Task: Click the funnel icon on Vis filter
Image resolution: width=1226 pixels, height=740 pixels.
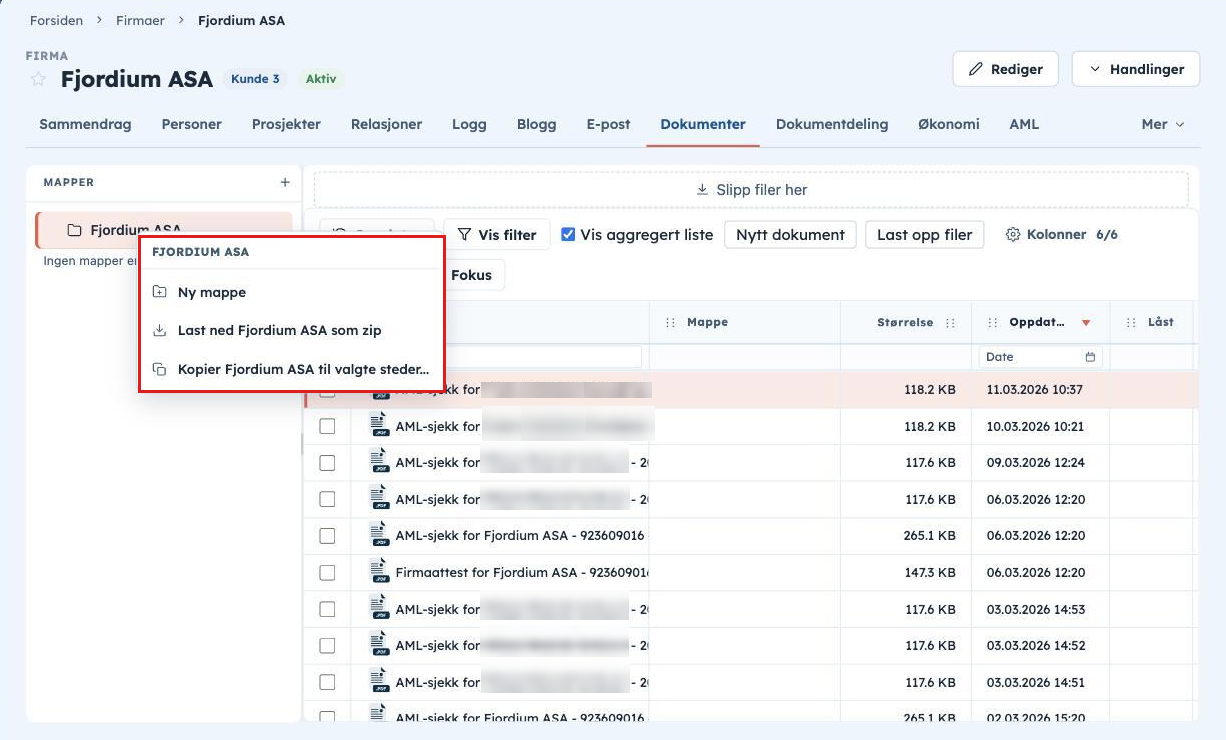Action: (464, 235)
